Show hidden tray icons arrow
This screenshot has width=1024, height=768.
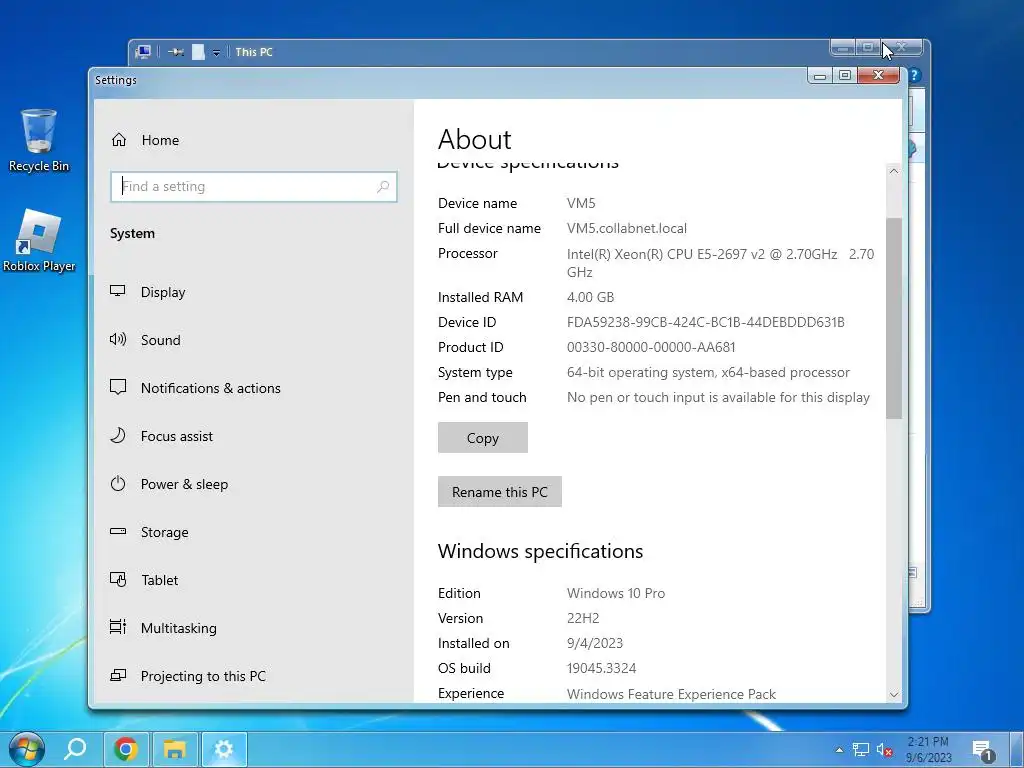[839, 750]
